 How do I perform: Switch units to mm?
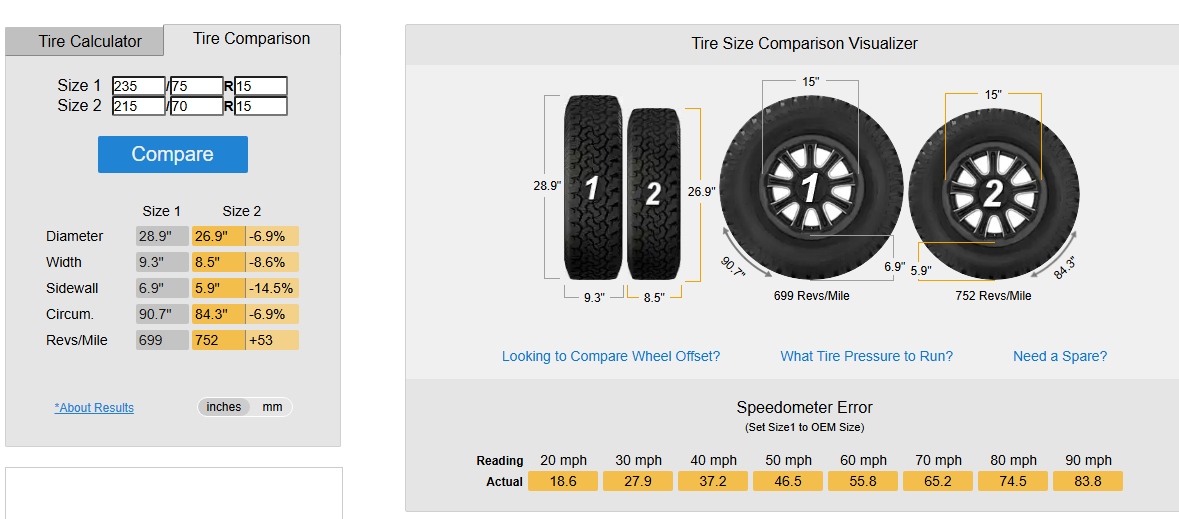272,407
